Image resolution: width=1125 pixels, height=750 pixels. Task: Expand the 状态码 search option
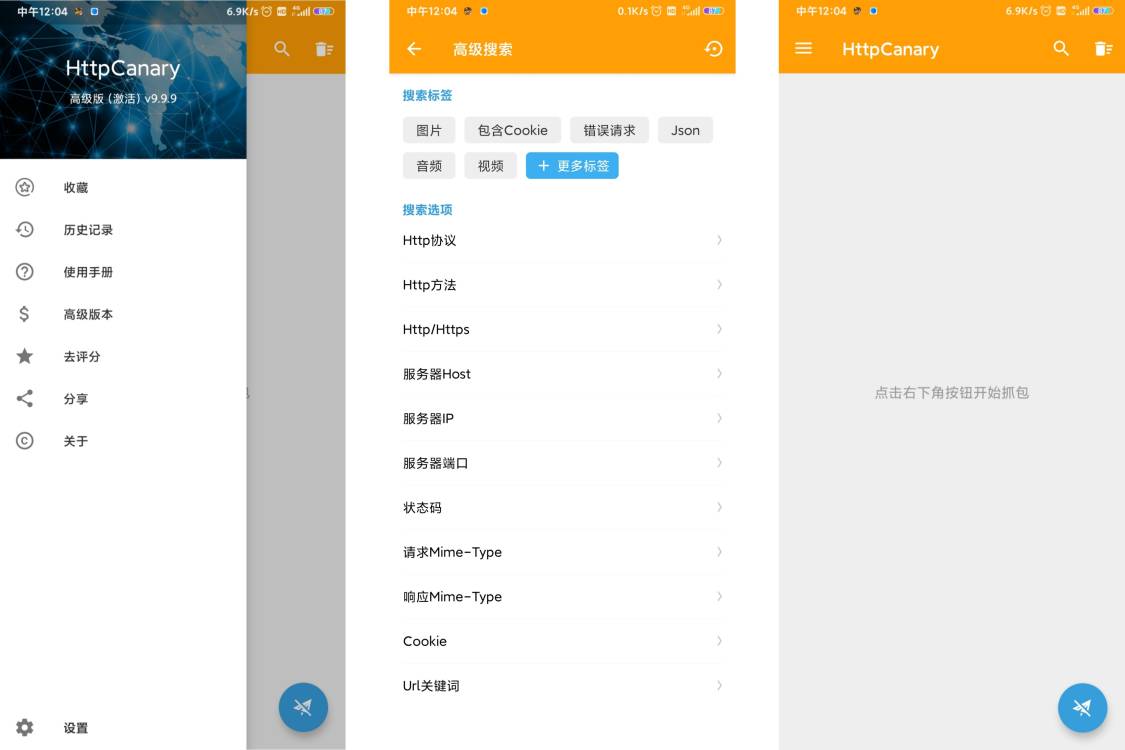tap(562, 507)
